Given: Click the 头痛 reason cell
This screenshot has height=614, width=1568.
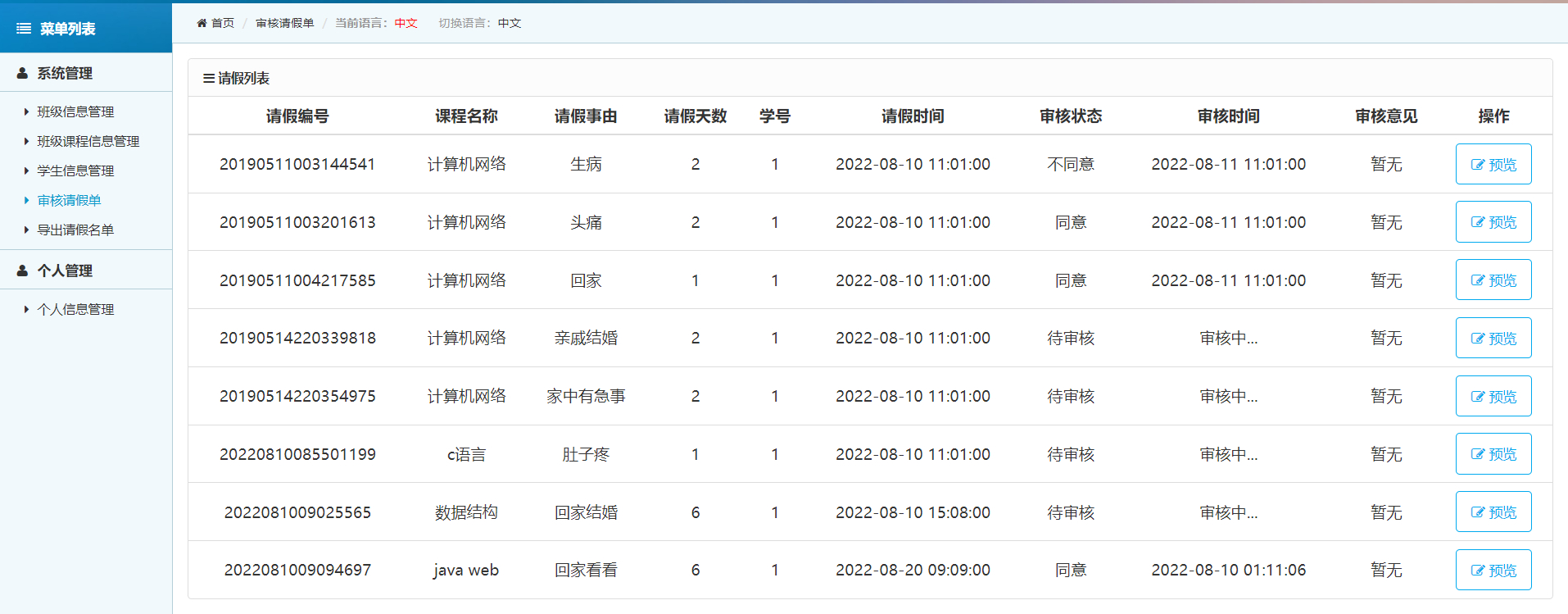Looking at the screenshot, I should (586, 222).
